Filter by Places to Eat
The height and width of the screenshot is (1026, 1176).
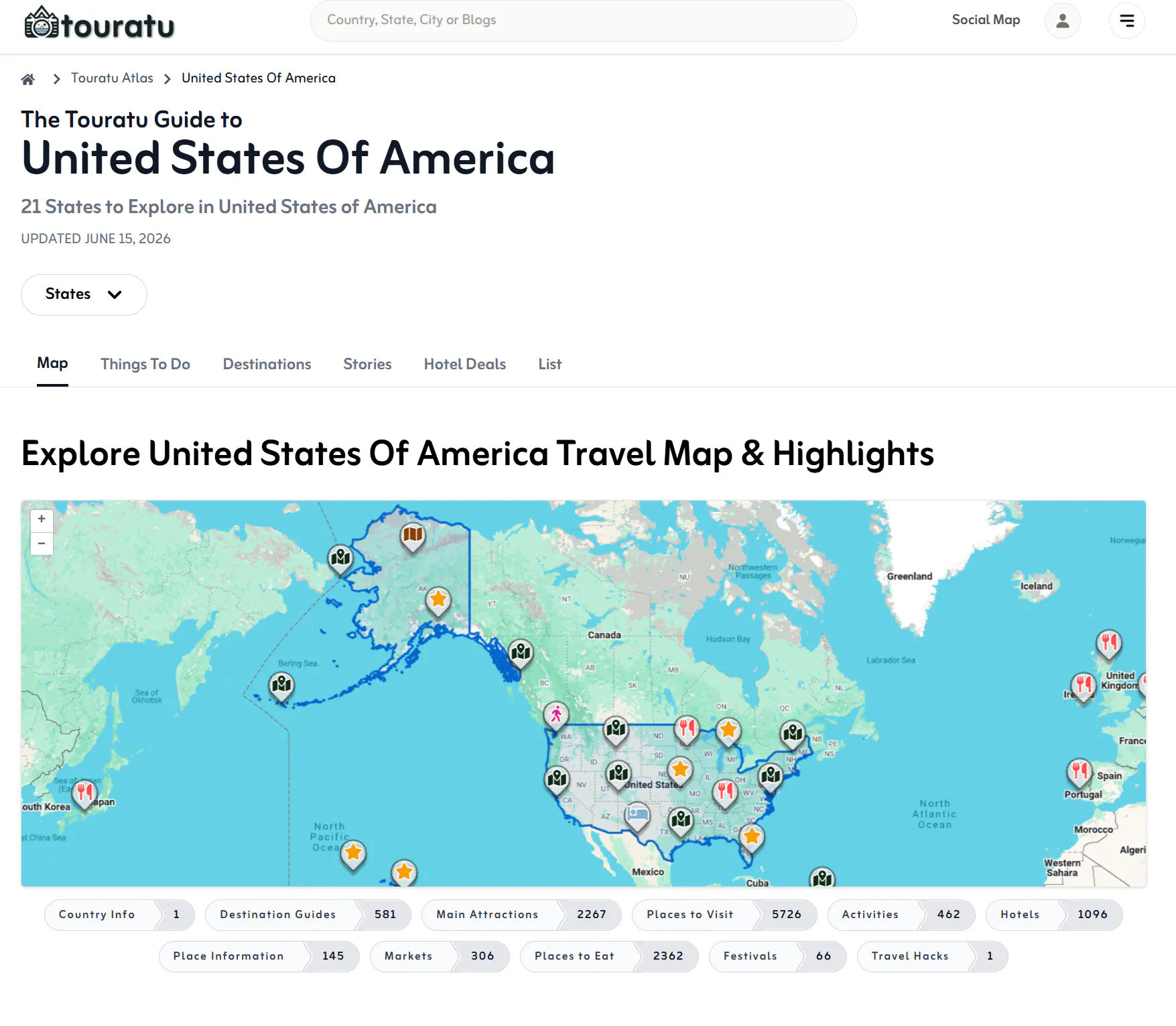click(609, 956)
